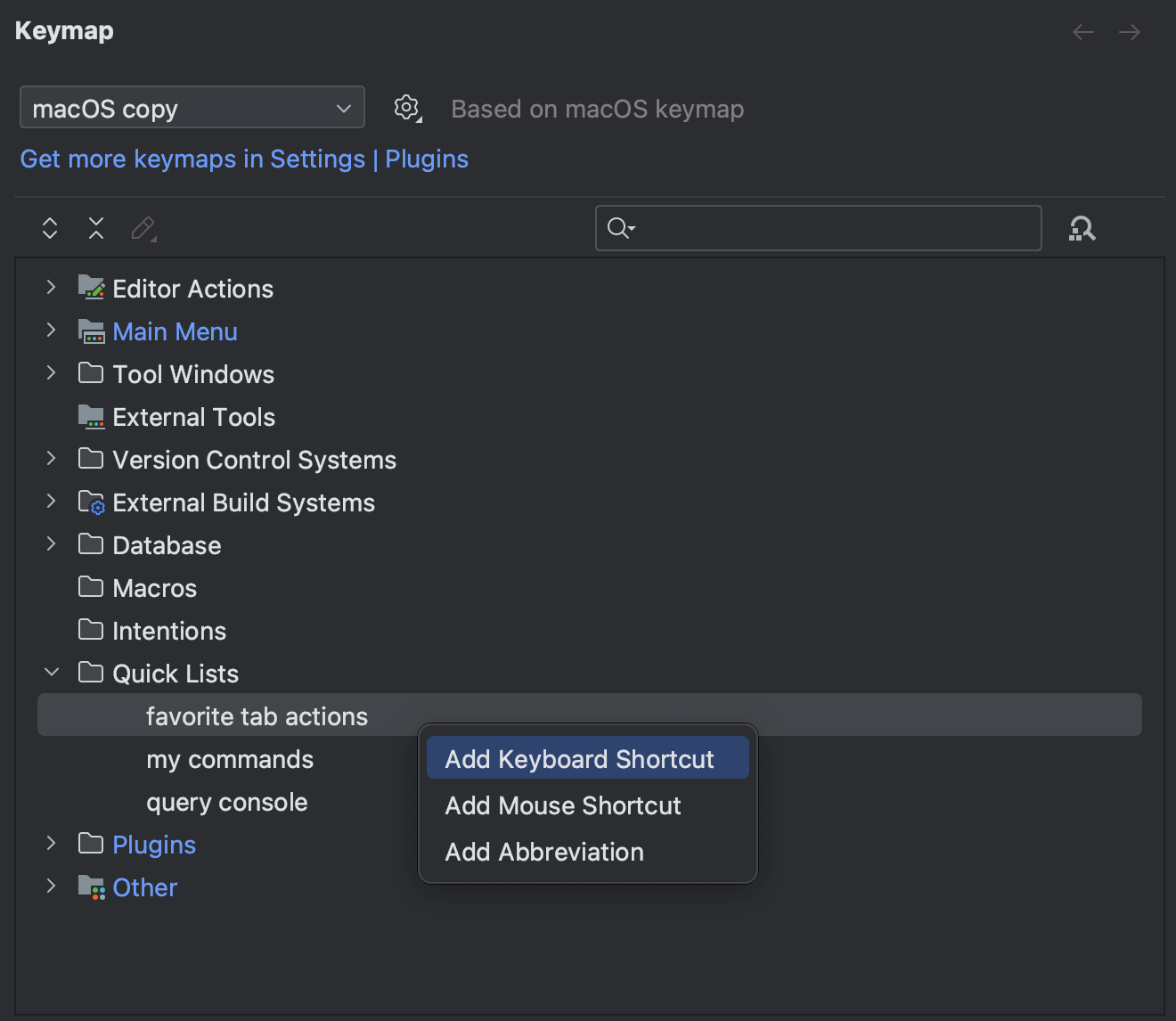The width and height of the screenshot is (1176, 1021).
Task: Click the External Tools icon
Action: click(92, 416)
